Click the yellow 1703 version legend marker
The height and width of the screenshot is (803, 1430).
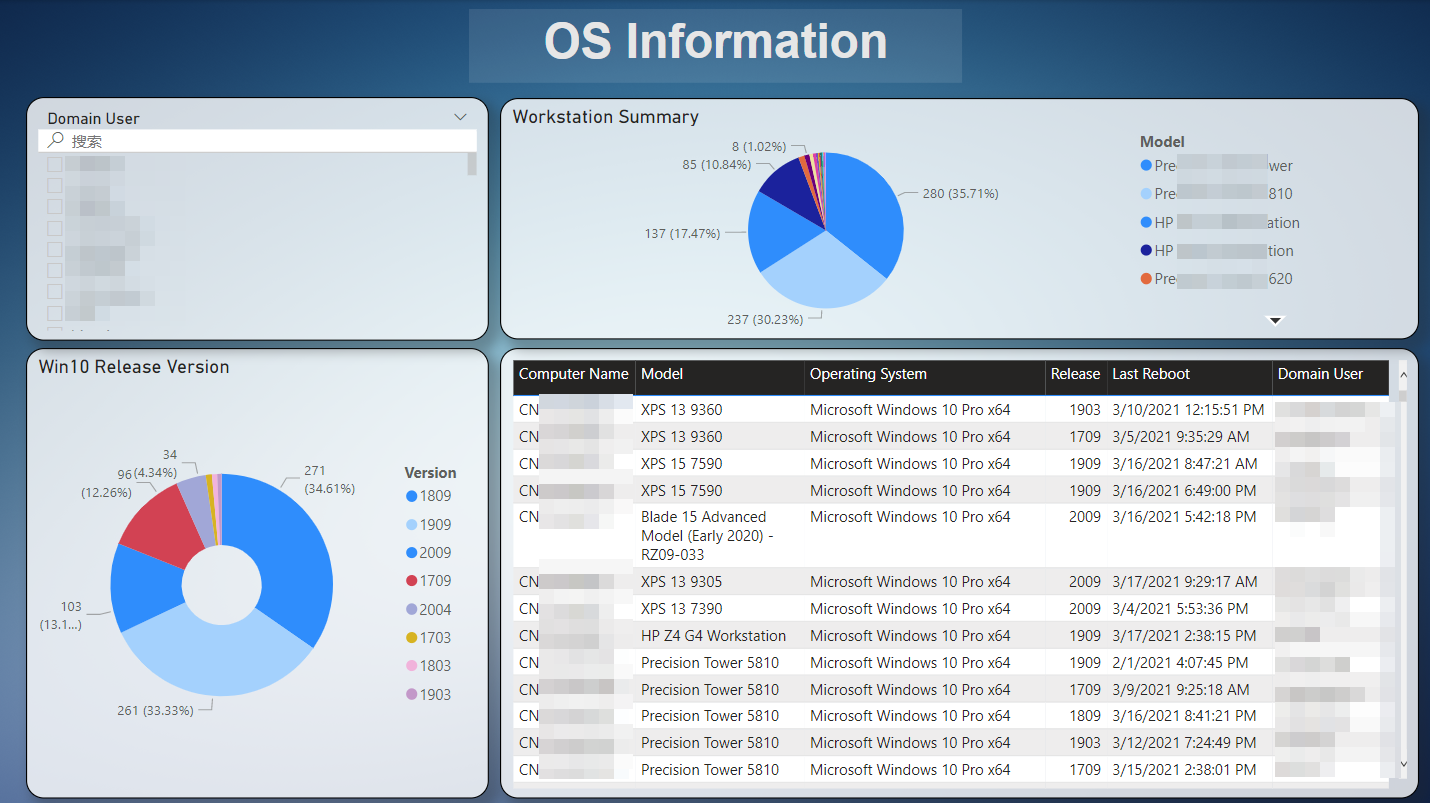[412, 638]
